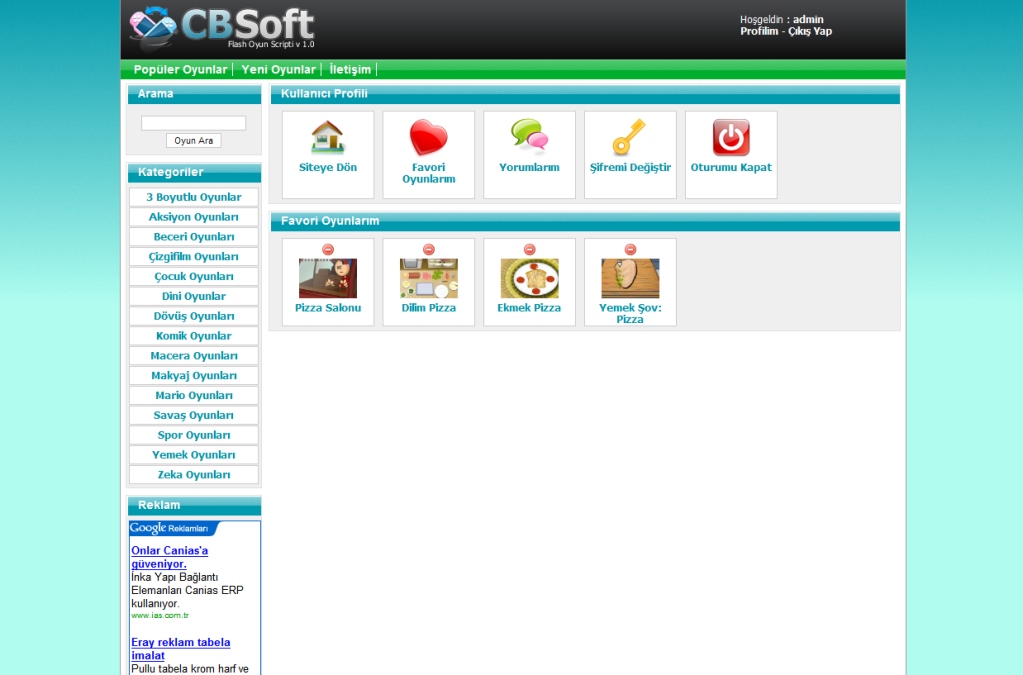This screenshot has height=675, width=1023.
Task: Click the www.ias.com.tr ad URL
Action: point(160,616)
